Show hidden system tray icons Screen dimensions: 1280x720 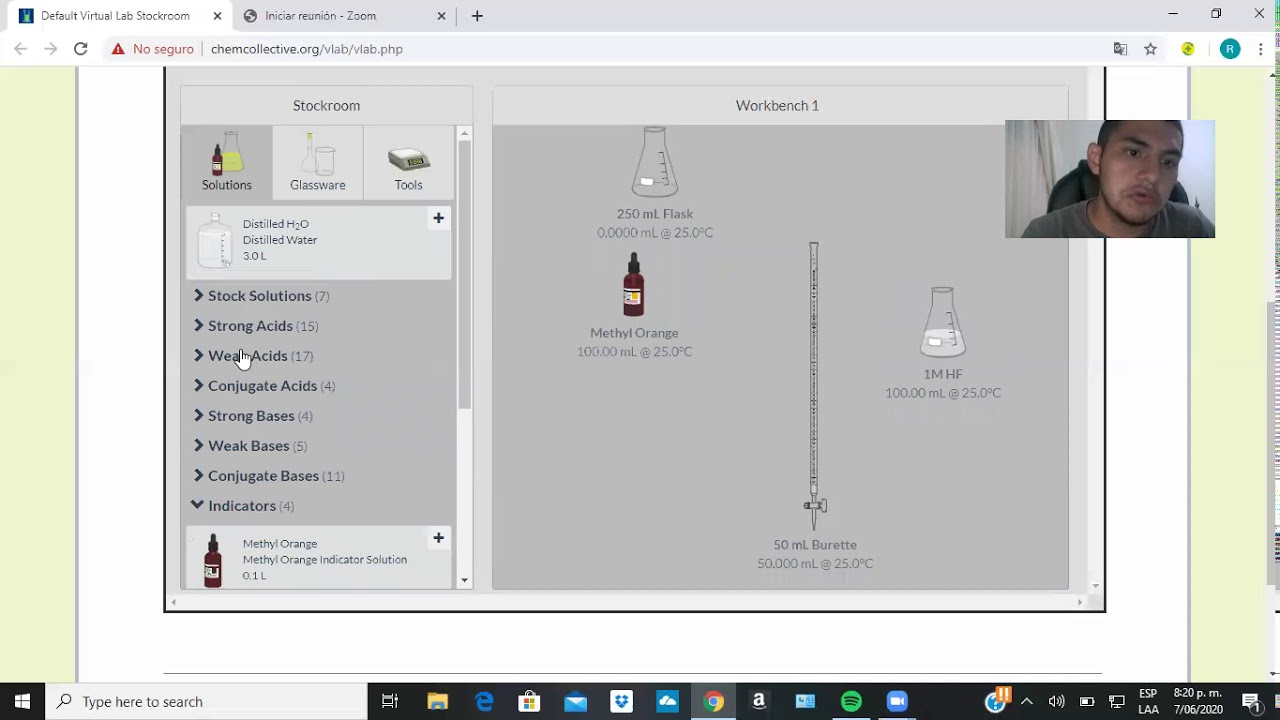(x=1026, y=701)
